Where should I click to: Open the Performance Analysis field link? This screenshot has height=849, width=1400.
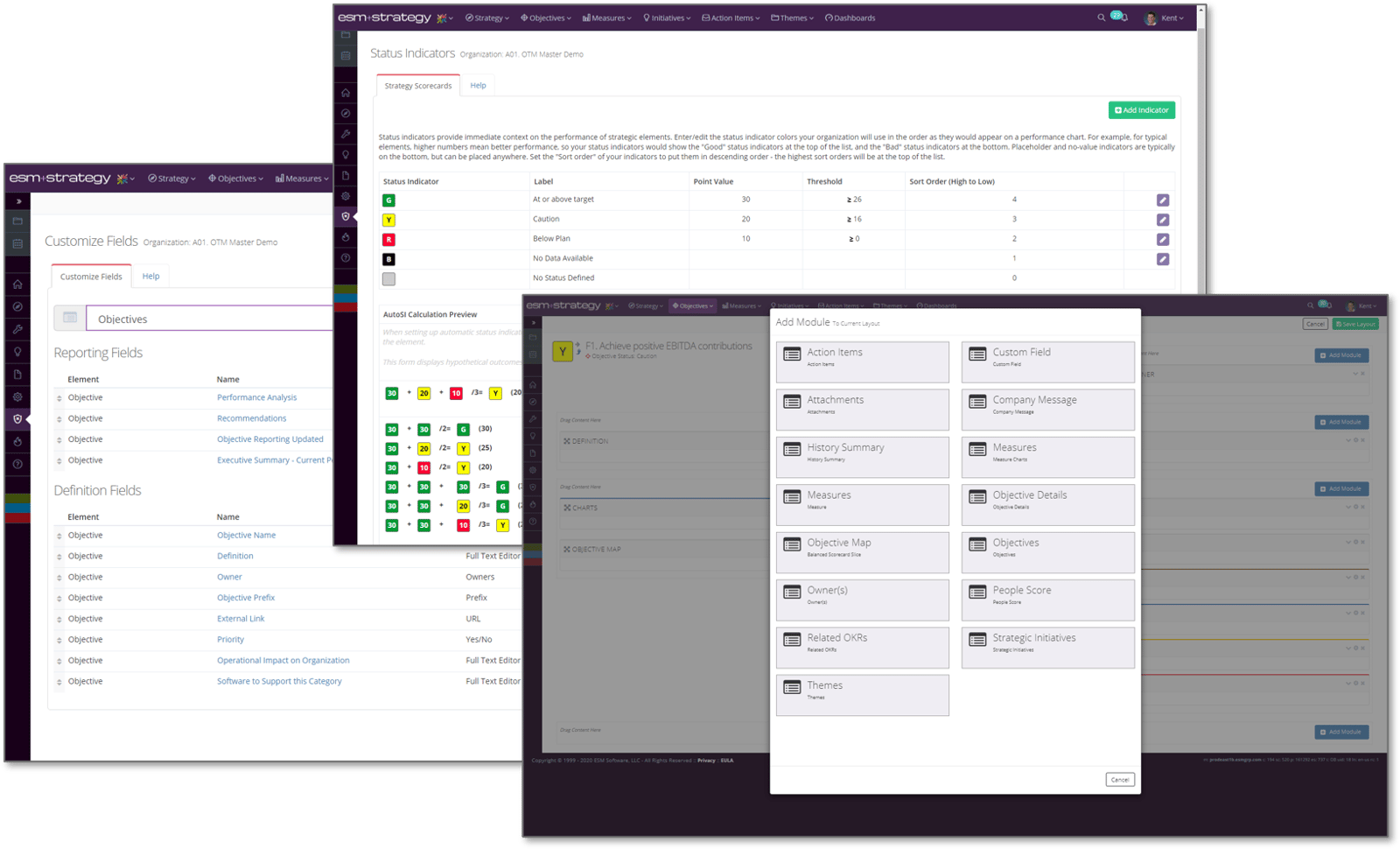point(256,397)
